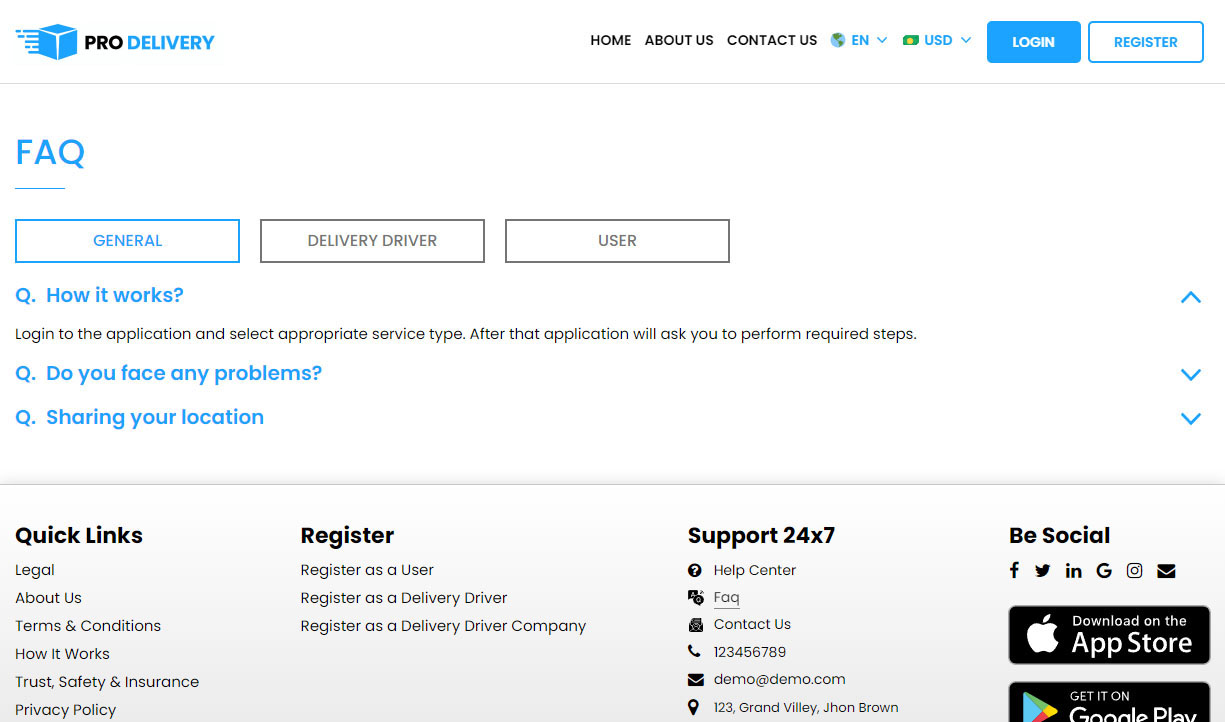Collapse the 'How it works?' answer chevron

pyautogui.click(x=1190, y=297)
